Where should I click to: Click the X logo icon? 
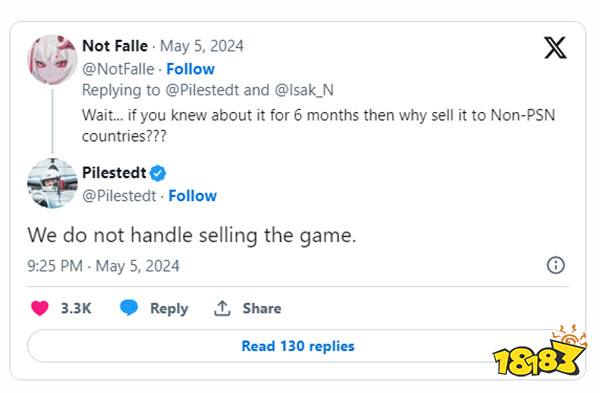pos(555,47)
